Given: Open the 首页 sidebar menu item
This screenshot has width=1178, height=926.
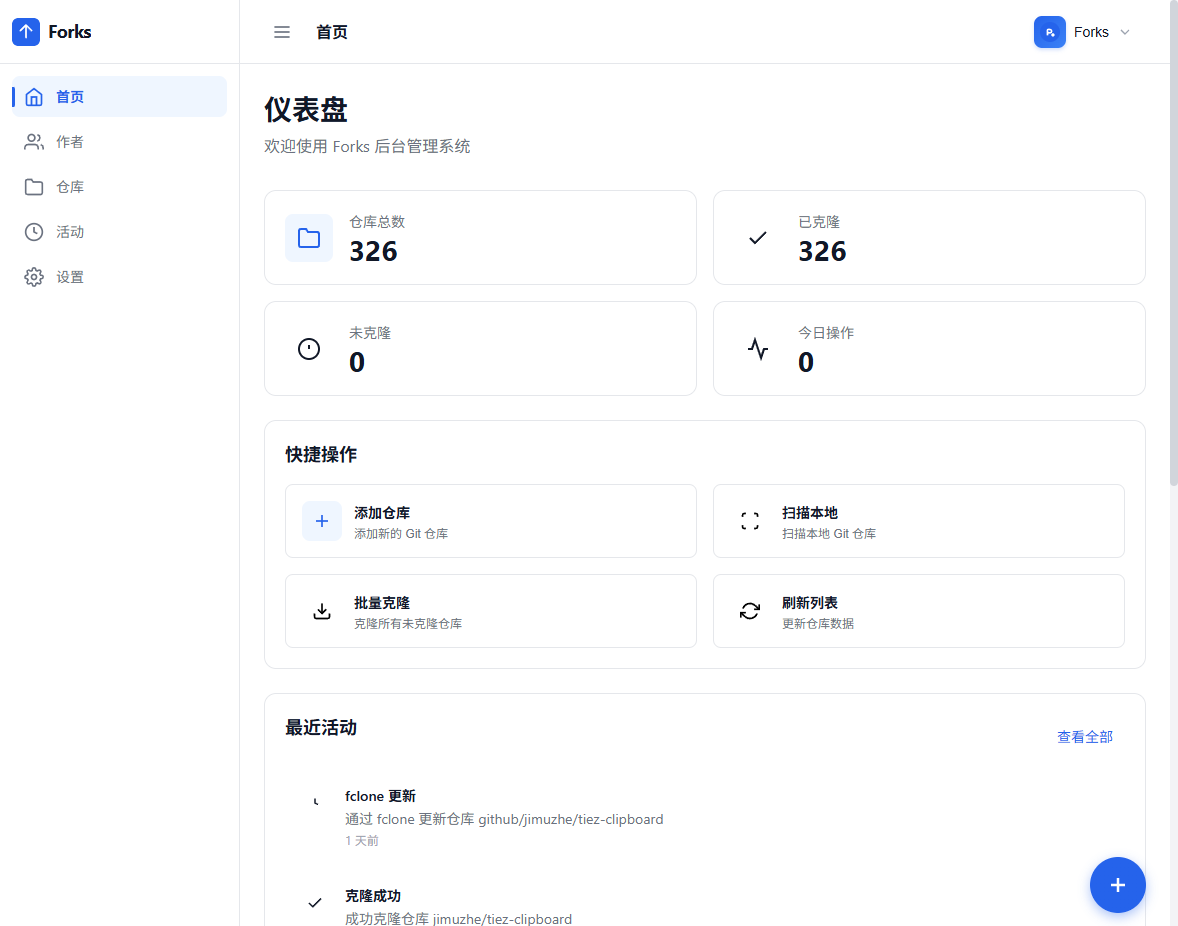Looking at the screenshot, I should (x=119, y=97).
